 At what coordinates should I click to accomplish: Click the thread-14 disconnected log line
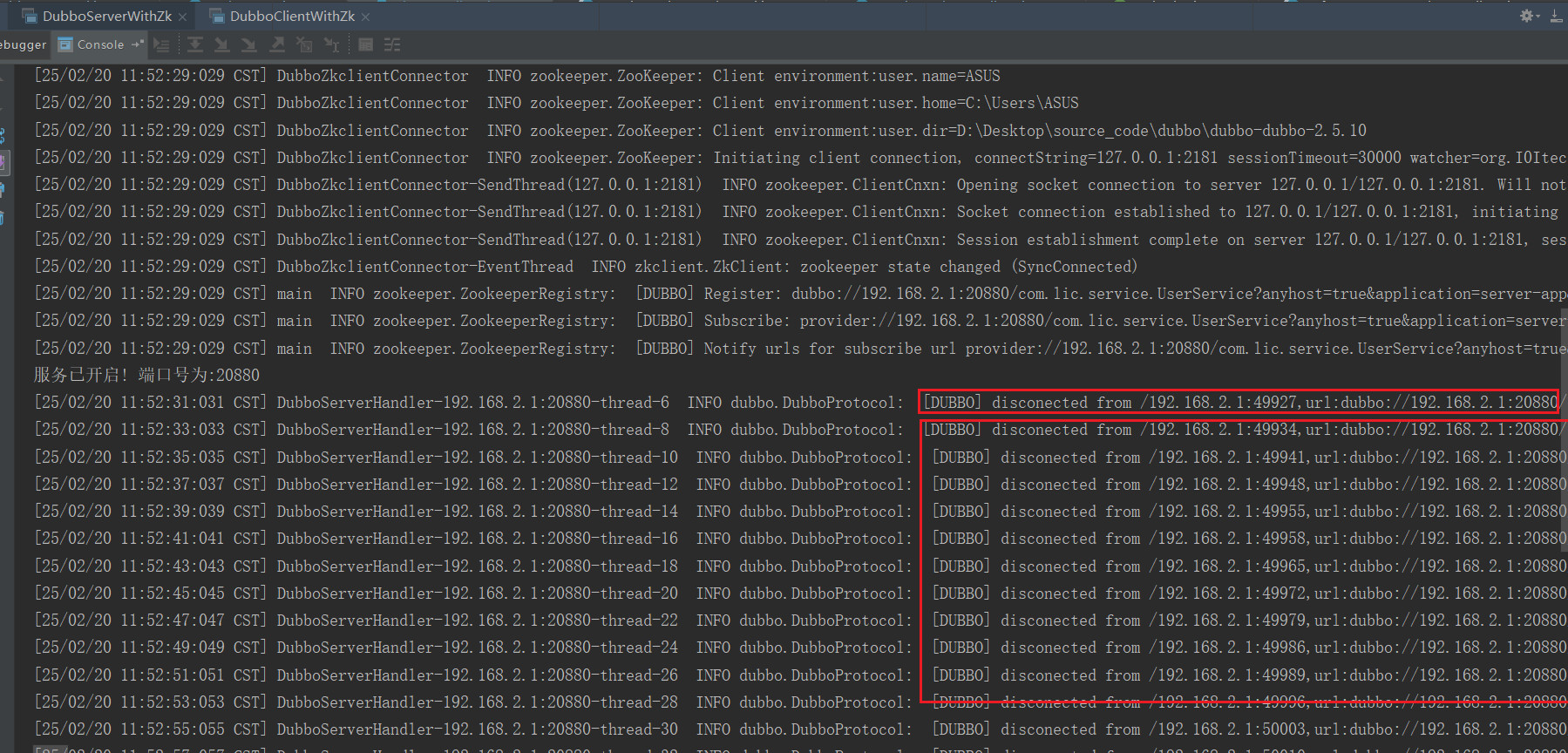pos(800,512)
